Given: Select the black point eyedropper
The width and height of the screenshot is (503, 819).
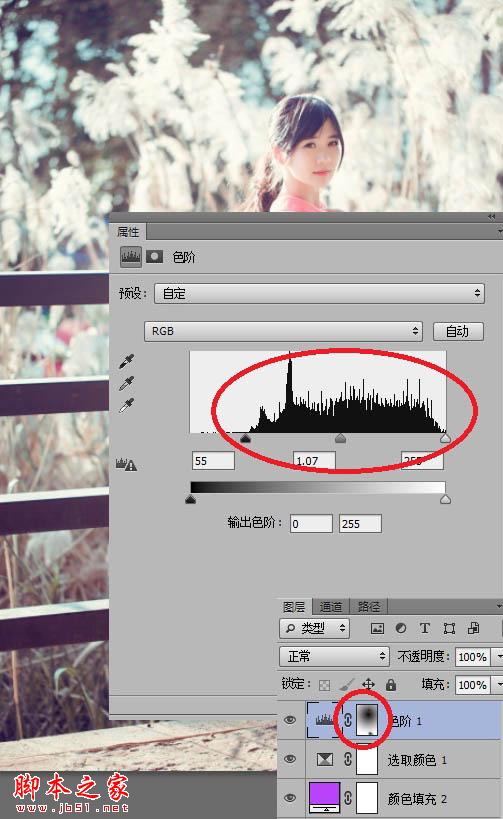Looking at the screenshot, I should pos(126,361).
